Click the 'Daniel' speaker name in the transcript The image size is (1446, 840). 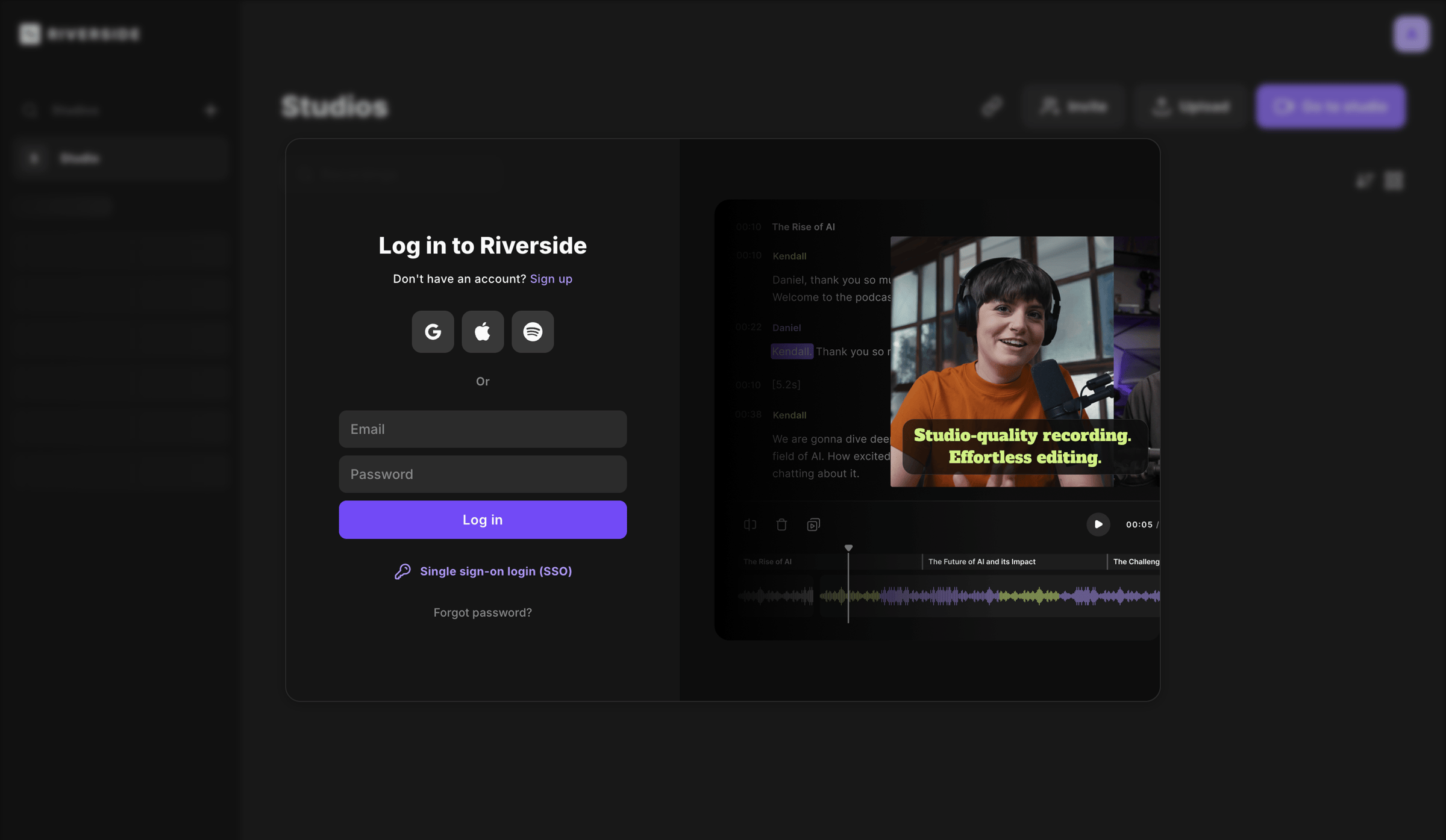click(x=787, y=328)
